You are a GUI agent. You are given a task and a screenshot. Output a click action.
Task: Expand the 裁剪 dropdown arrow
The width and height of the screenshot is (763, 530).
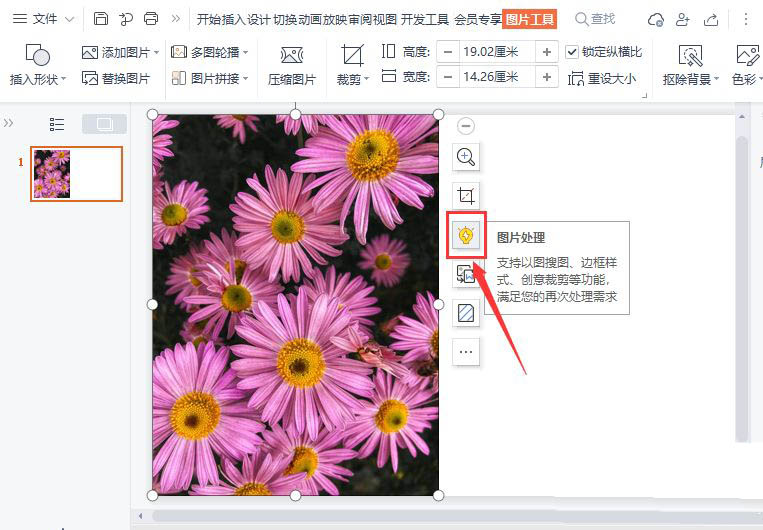click(366, 79)
